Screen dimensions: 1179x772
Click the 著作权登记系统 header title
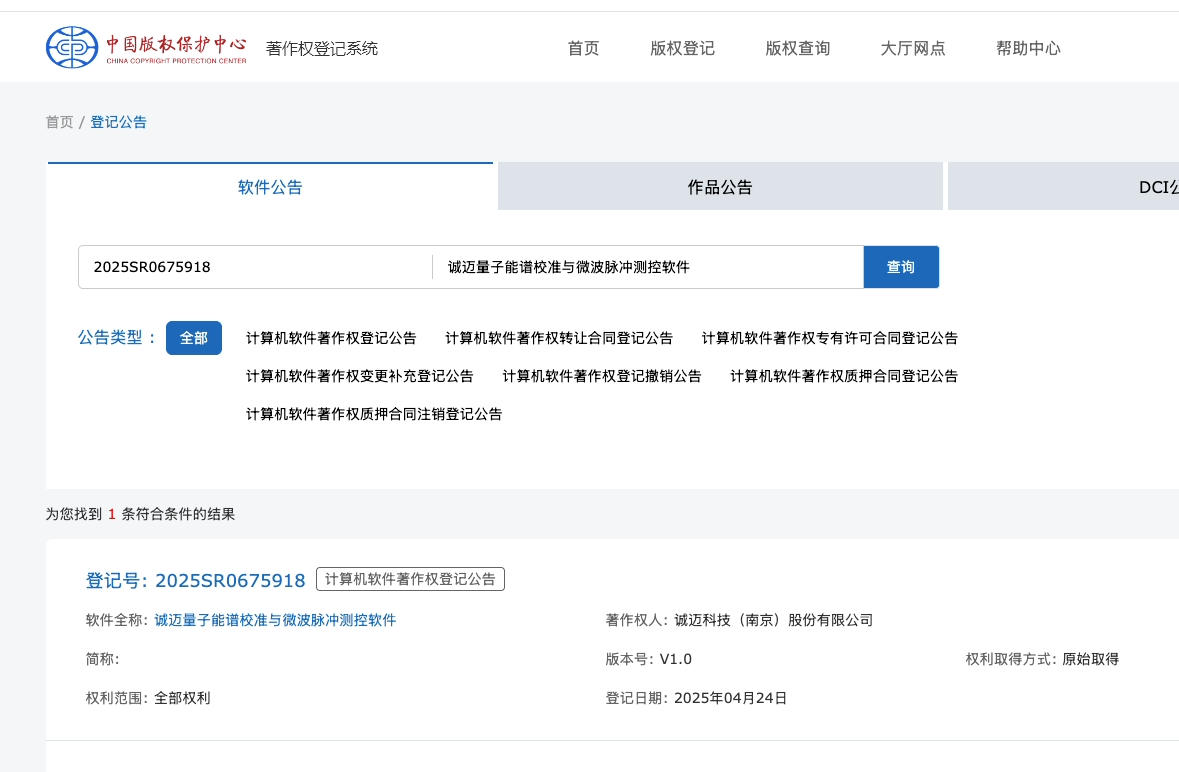pyautogui.click(x=322, y=49)
